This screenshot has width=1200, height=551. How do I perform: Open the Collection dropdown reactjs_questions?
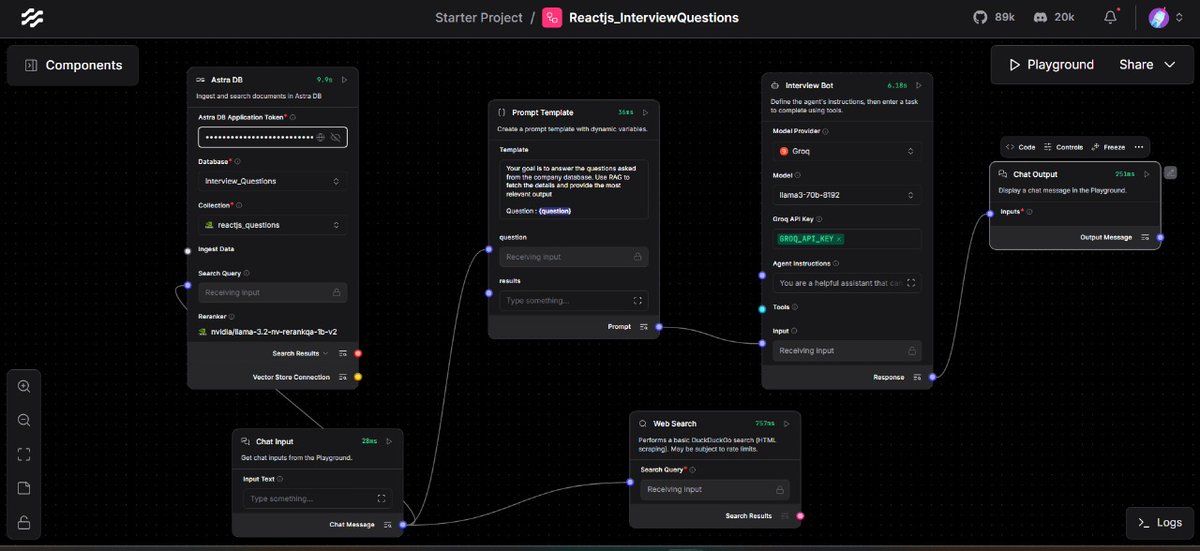point(272,225)
